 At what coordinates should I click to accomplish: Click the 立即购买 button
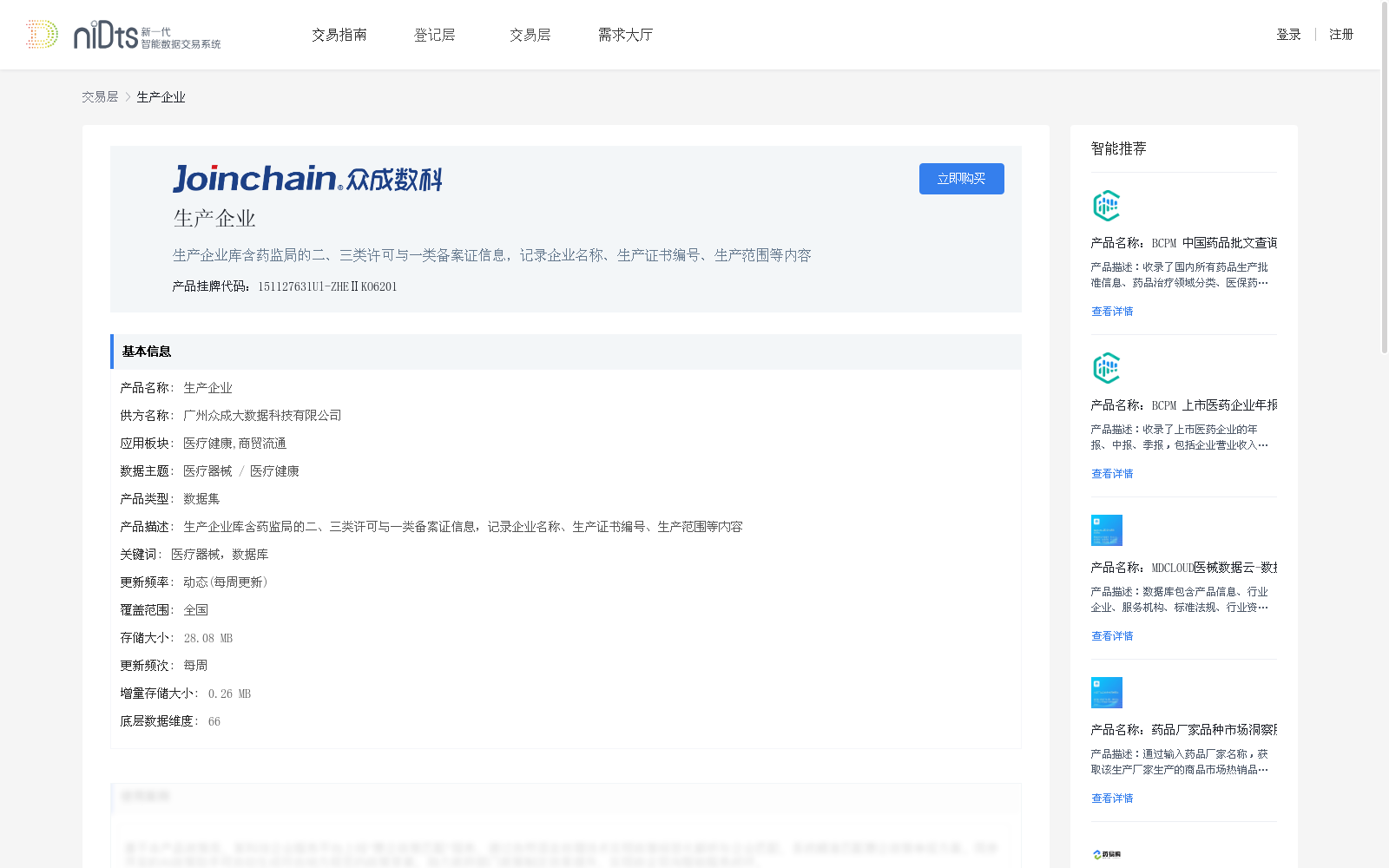click(962, 179)
